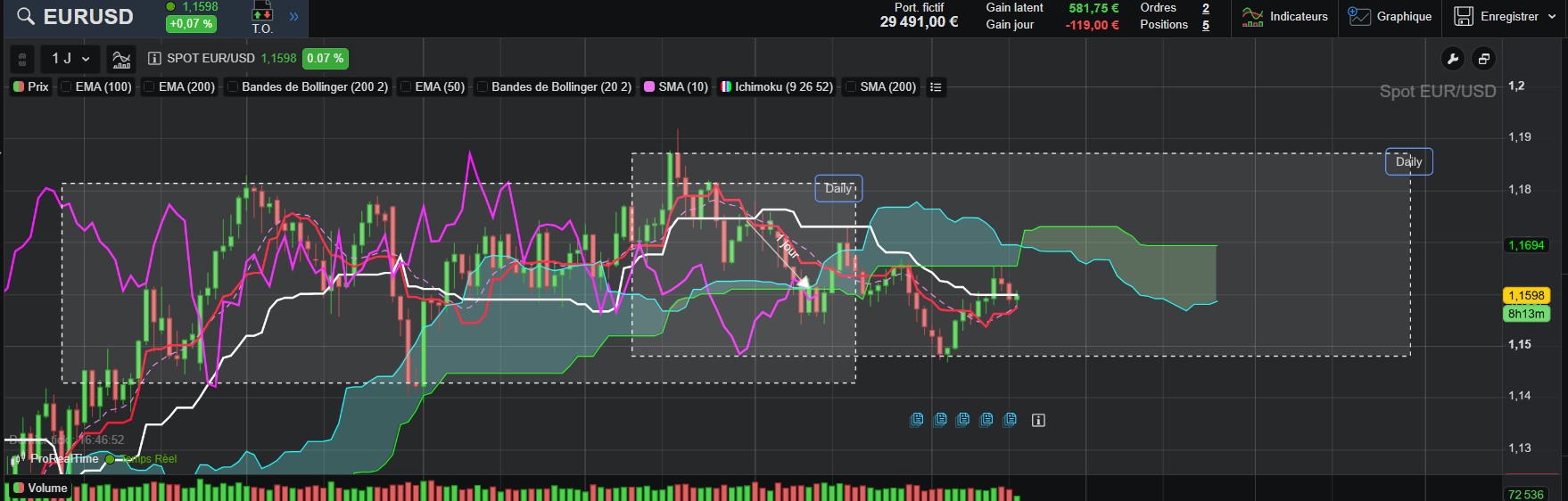Expand the double-chevron next to T.O.

293,17
